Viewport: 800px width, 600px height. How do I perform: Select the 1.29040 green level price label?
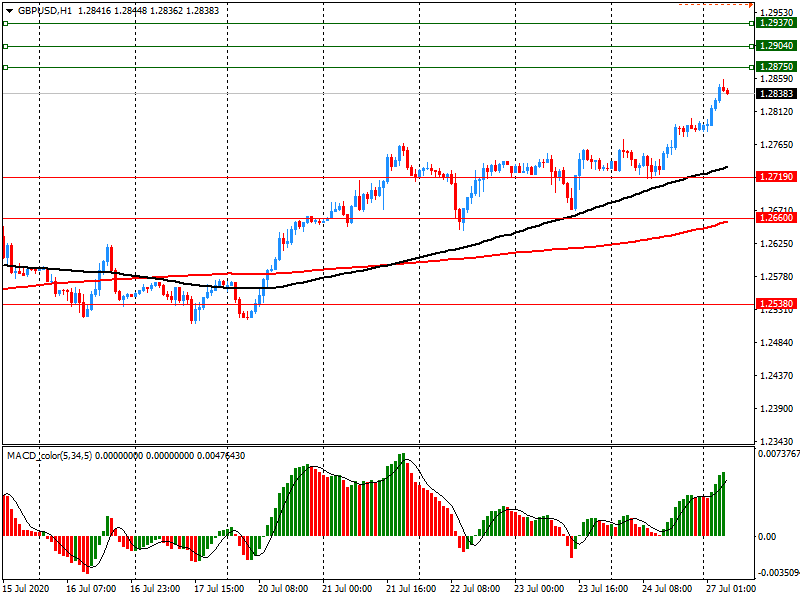[x=777, y=46]
